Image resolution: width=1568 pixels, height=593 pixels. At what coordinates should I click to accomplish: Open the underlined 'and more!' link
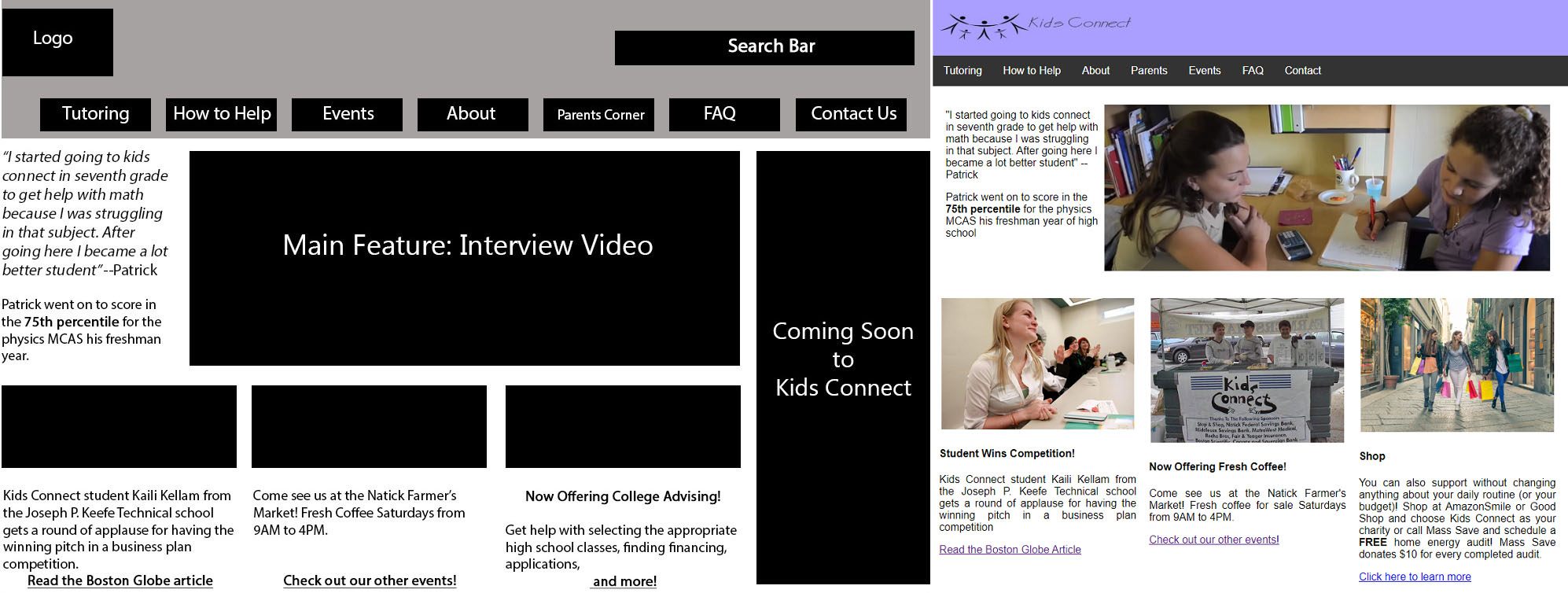(x=624, y=581)
